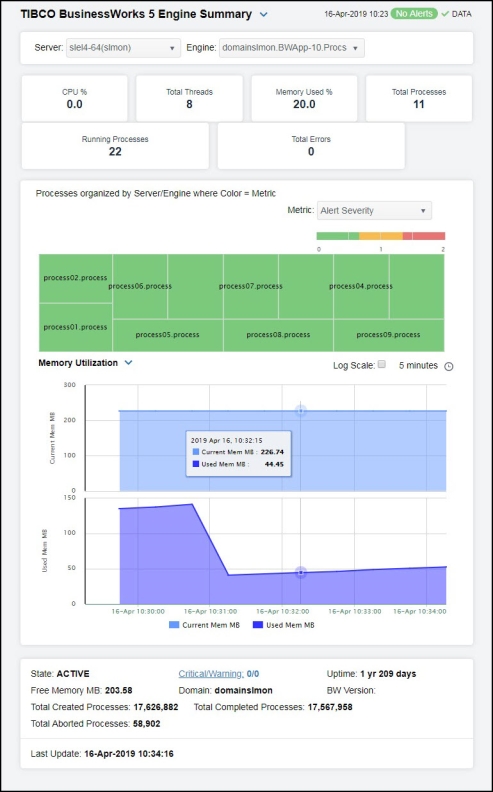
Task: Click the Running Processes metric card
Action: coord(115,146)
